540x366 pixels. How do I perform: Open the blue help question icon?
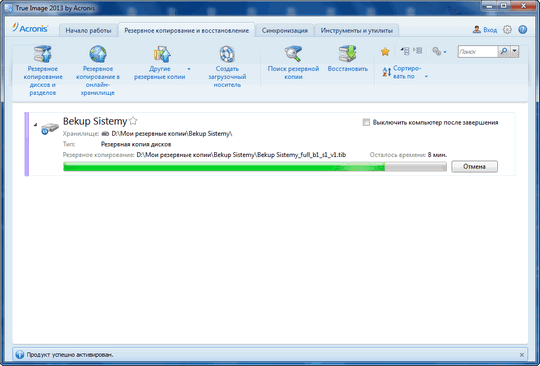[522, 30]
